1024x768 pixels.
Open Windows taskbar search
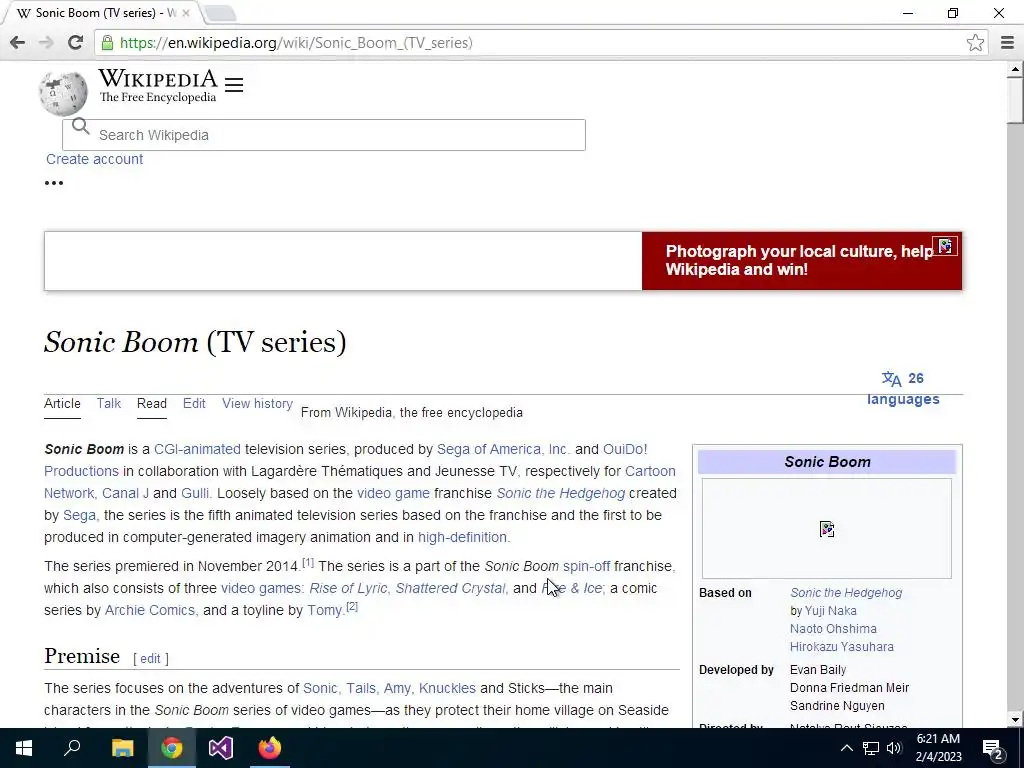click(x=72, y=748)
